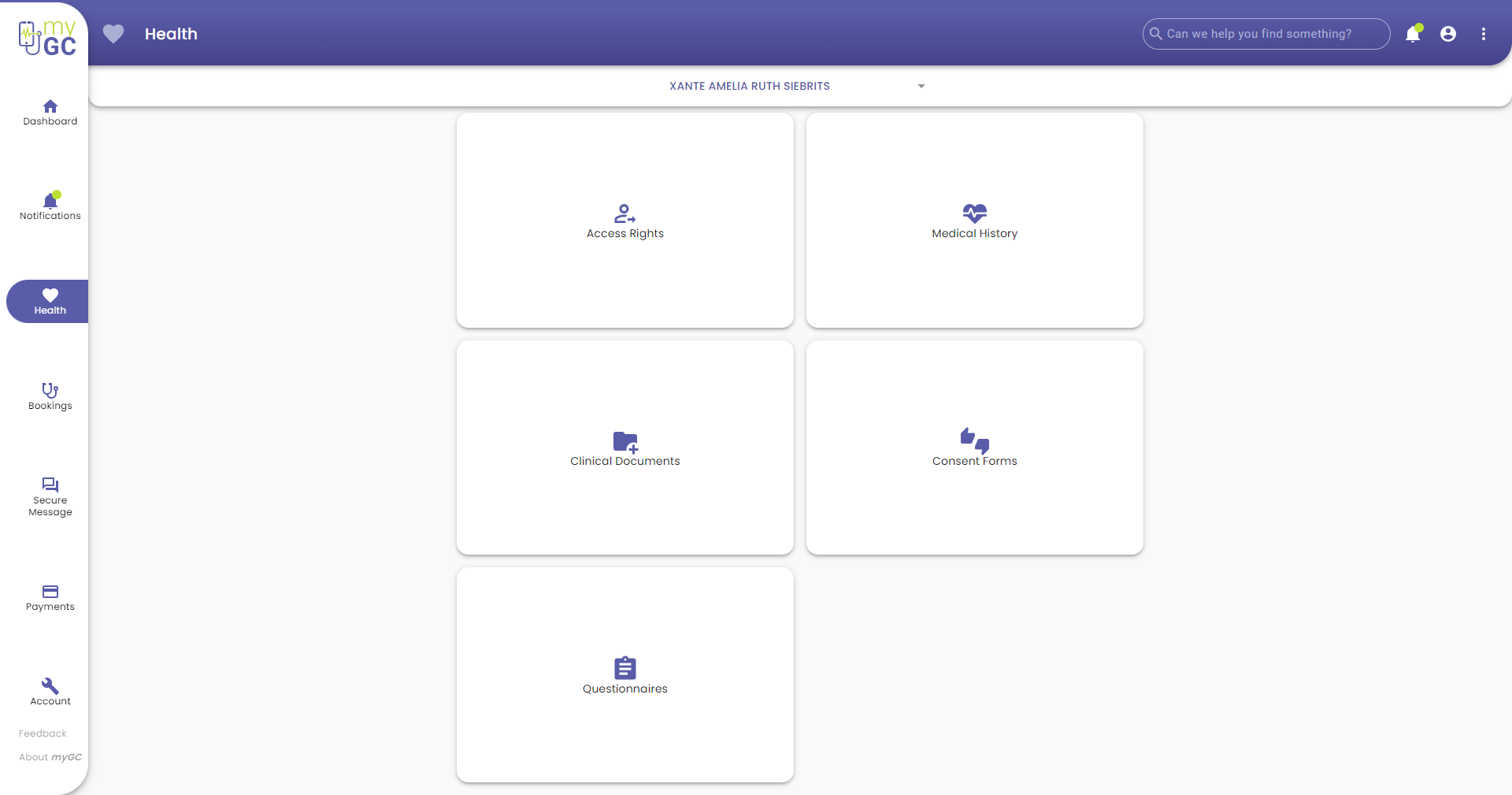Click the search box in header

click(x=1266, y=34)
